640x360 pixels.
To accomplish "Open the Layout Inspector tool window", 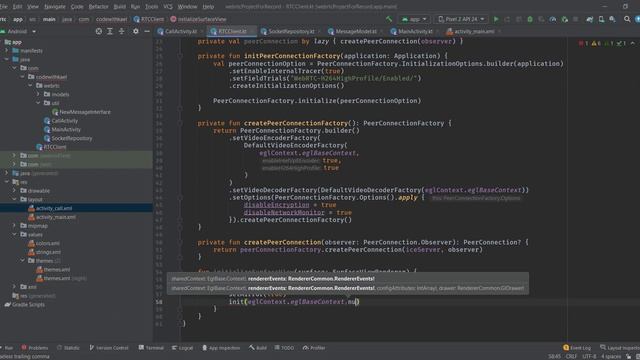I will 620,348.
